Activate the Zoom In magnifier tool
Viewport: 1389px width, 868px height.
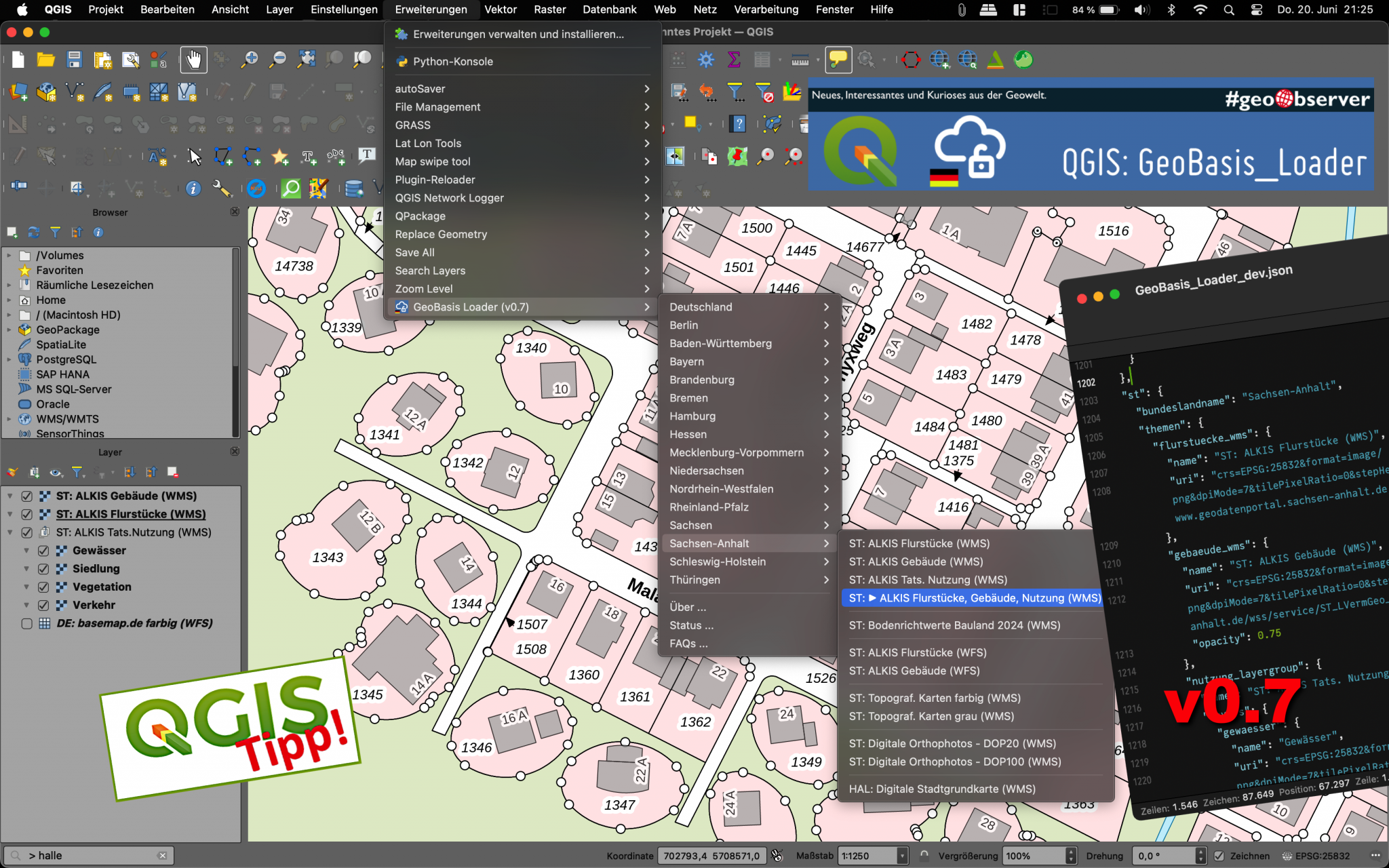click(250, 60)
